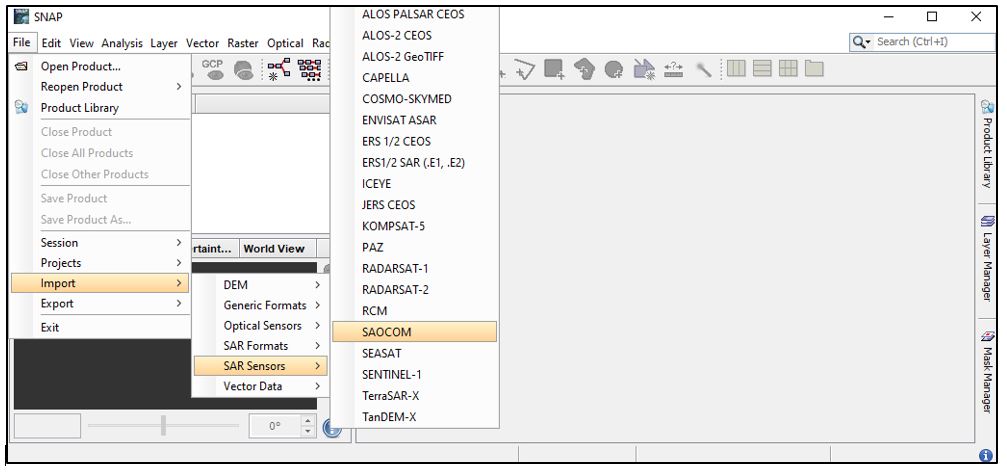Expand Vector Data import submenu

pyautogui.click(x=261, y=386)
